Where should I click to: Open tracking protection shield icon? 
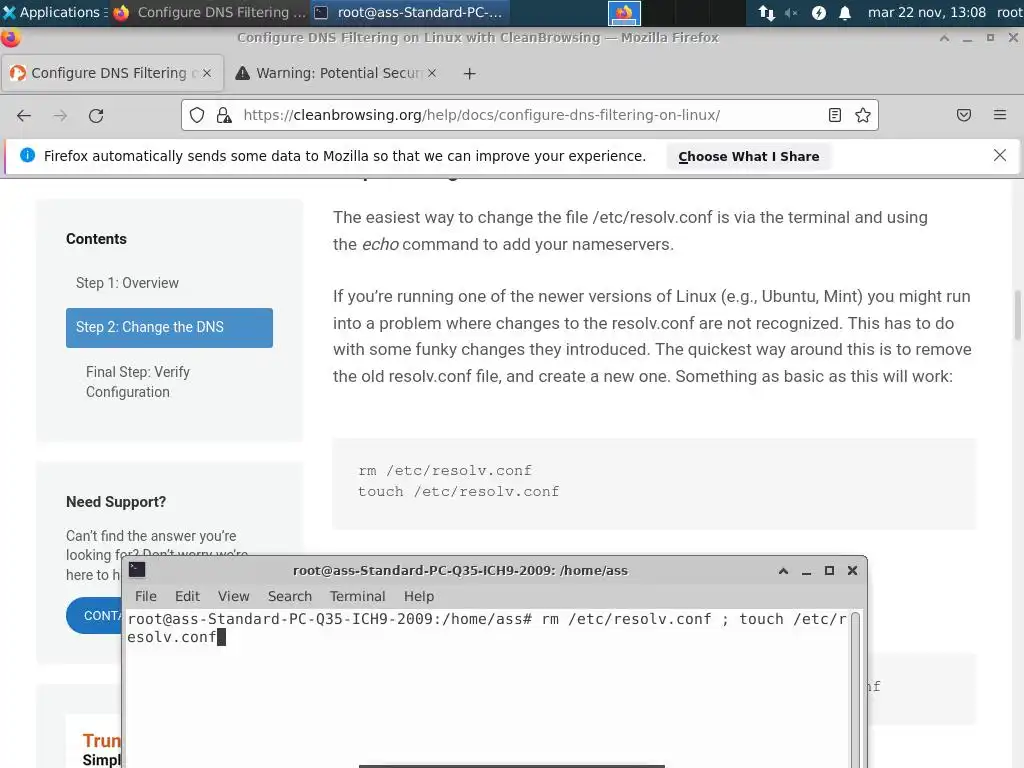[x=197, y=116]
